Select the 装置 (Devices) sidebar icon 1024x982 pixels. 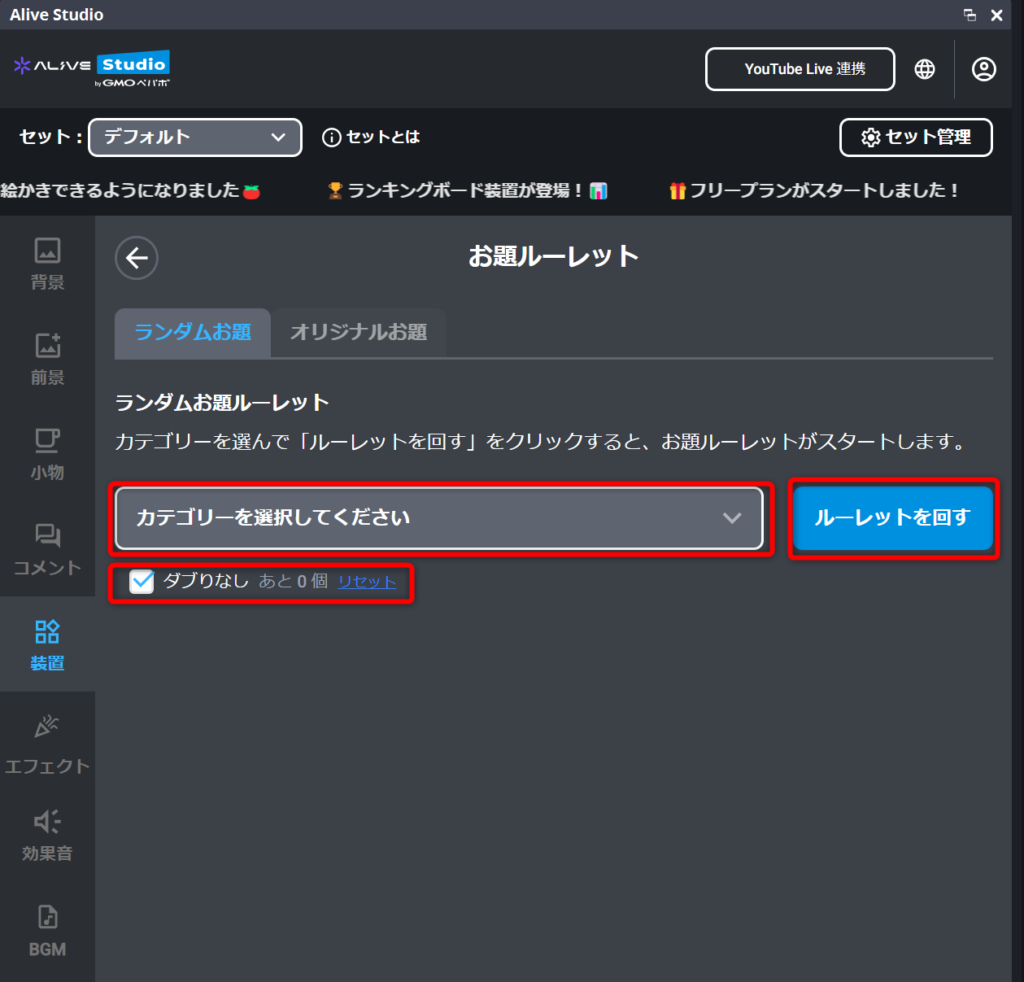[x=47, y=644]
